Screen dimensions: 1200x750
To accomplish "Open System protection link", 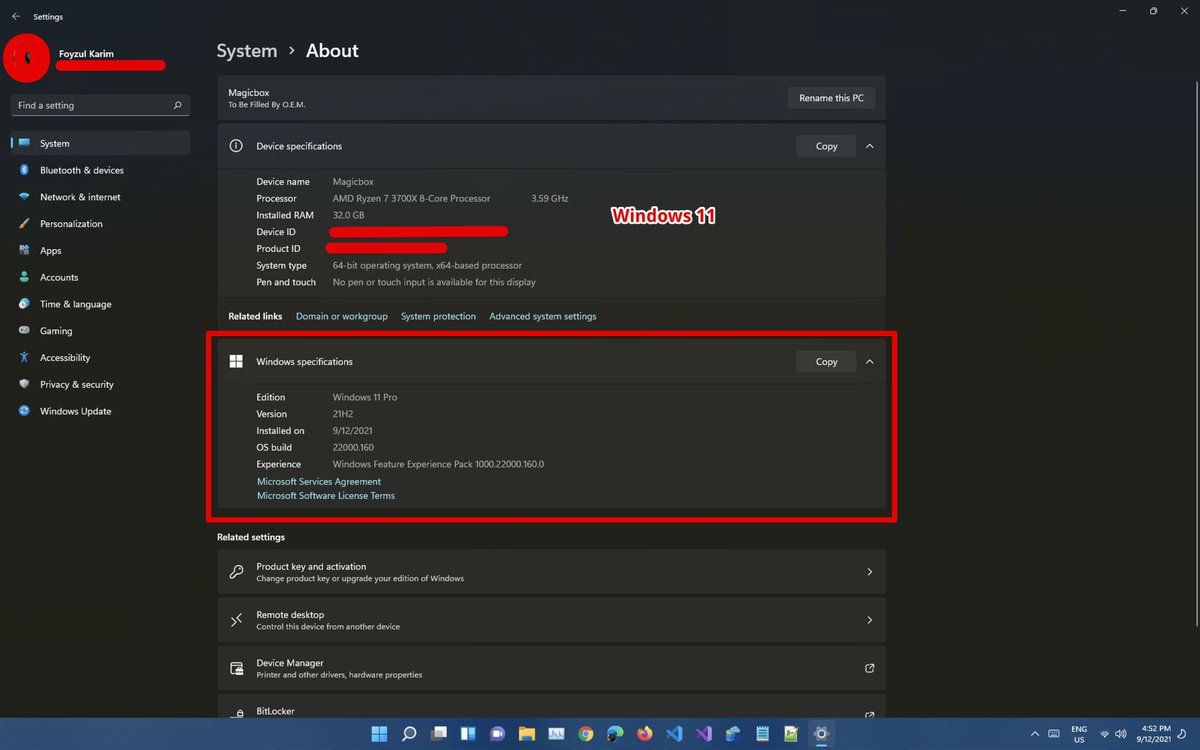I will tap(438, 316).
